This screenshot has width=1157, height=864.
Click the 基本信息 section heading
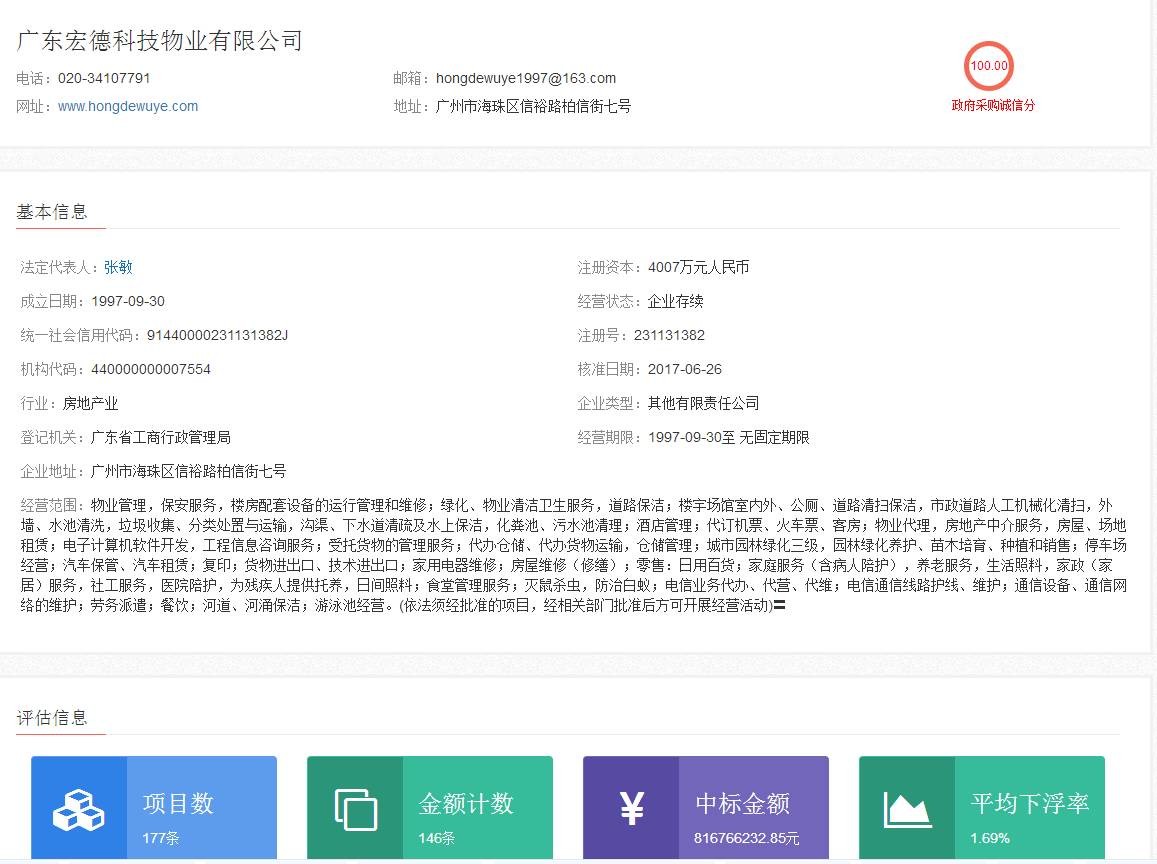[x=52, y=212]
